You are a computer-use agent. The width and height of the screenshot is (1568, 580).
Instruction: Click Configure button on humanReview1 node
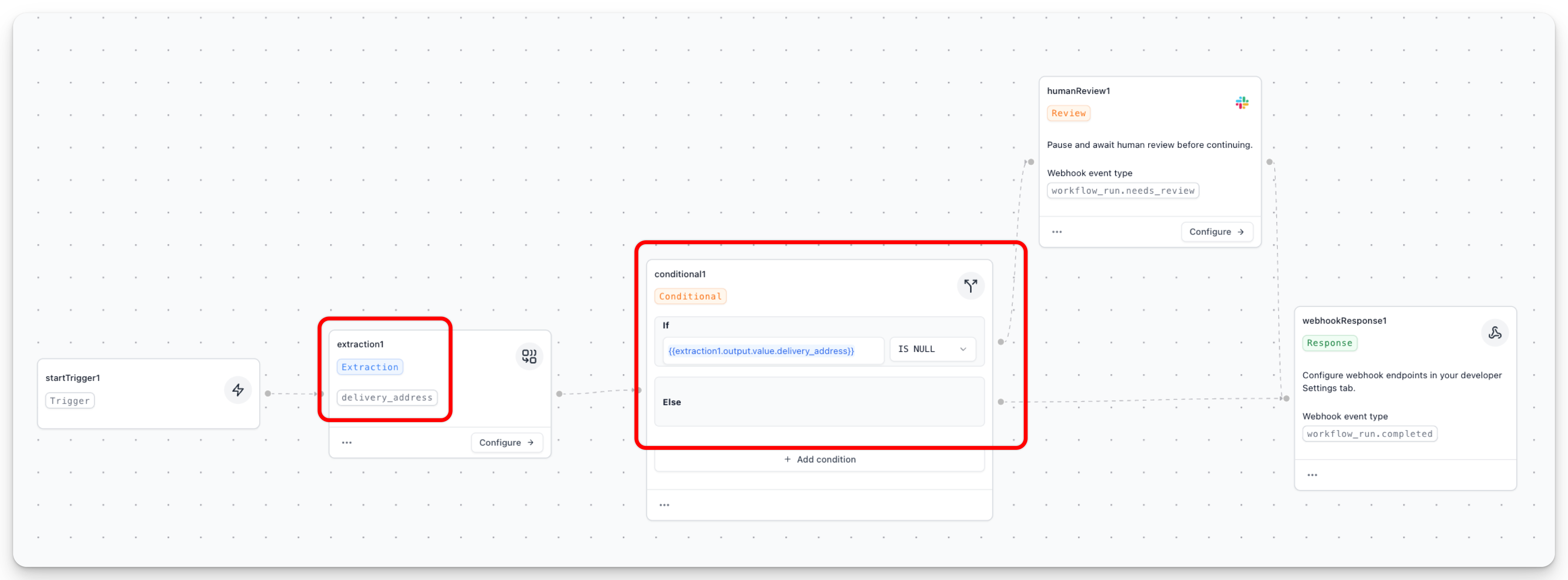[x=1216, y=231]
